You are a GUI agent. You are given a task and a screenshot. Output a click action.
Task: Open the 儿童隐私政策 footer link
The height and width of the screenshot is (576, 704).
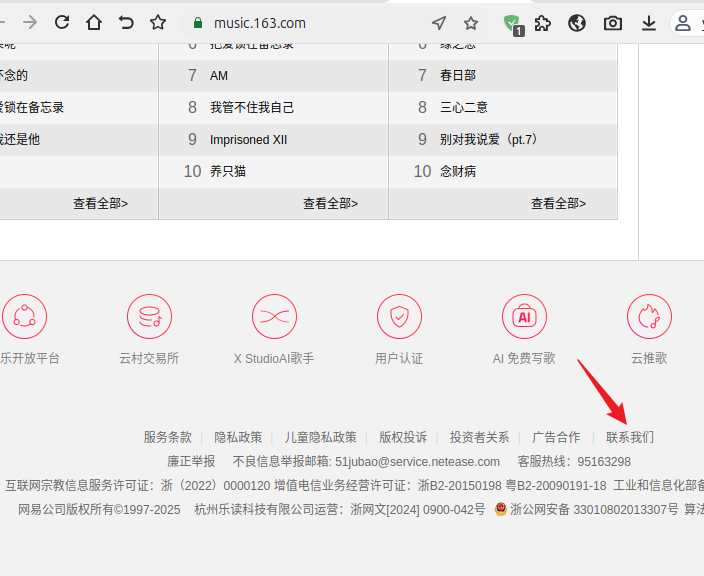321,437
